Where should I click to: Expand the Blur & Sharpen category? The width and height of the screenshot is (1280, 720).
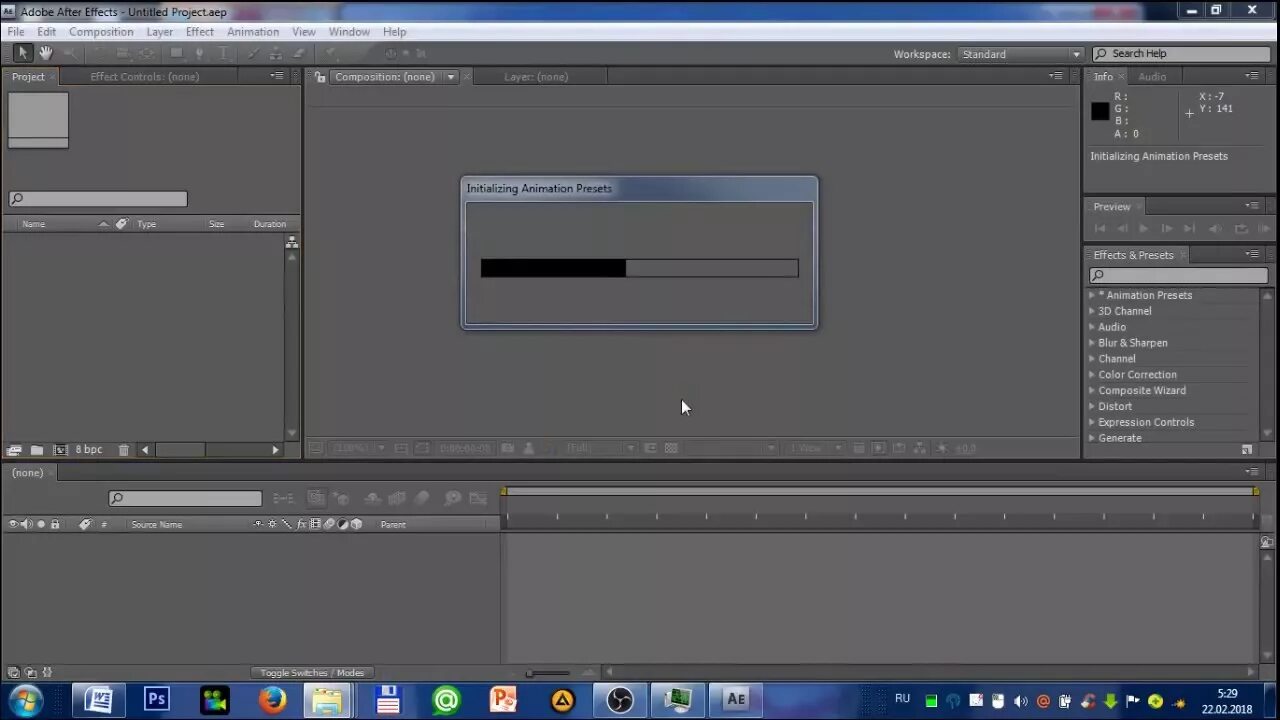1092,343
